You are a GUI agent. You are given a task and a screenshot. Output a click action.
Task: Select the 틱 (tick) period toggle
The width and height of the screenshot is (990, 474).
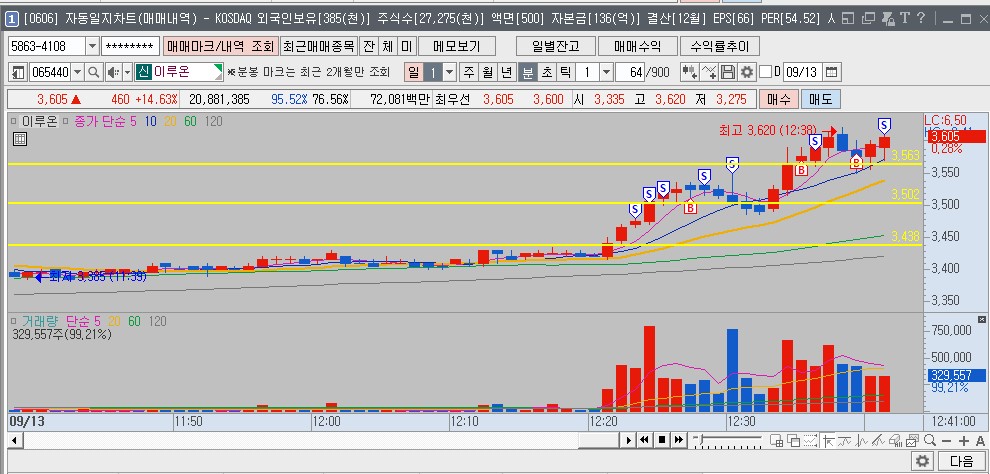565,73
